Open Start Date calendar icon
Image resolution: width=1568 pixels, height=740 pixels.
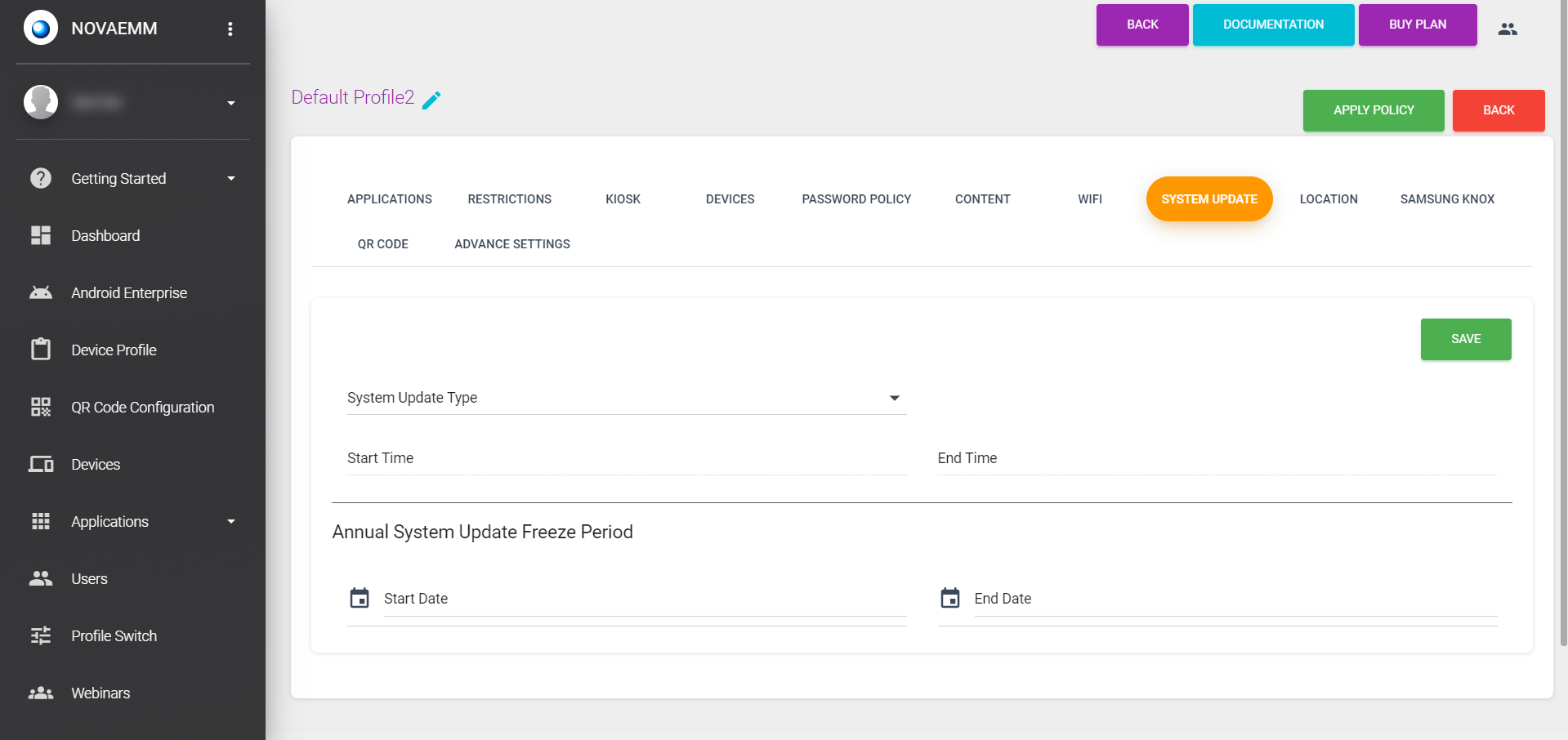[x=360, y=598]
